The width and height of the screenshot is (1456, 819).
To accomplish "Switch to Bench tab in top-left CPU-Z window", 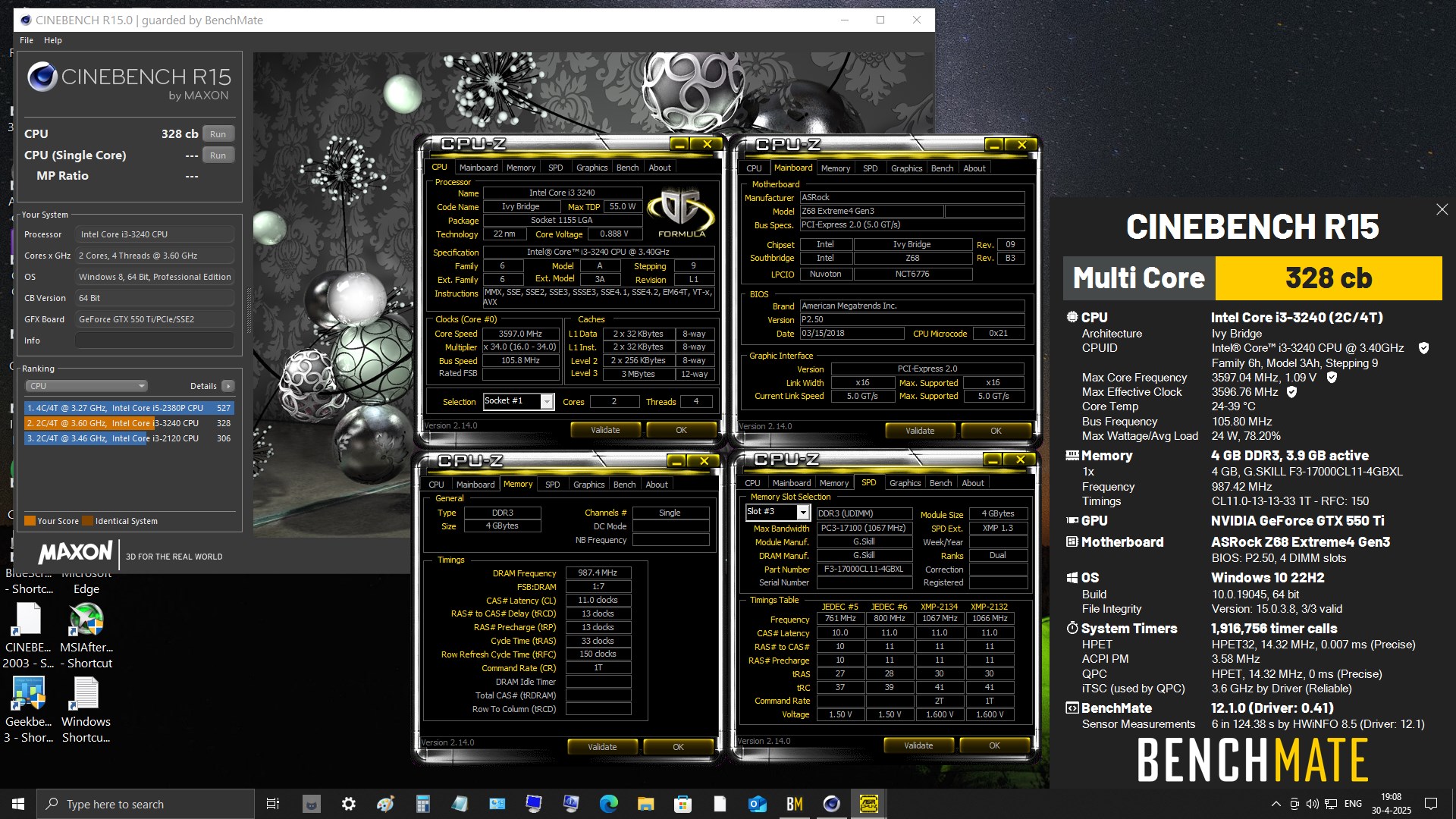I will coord(627,168).
